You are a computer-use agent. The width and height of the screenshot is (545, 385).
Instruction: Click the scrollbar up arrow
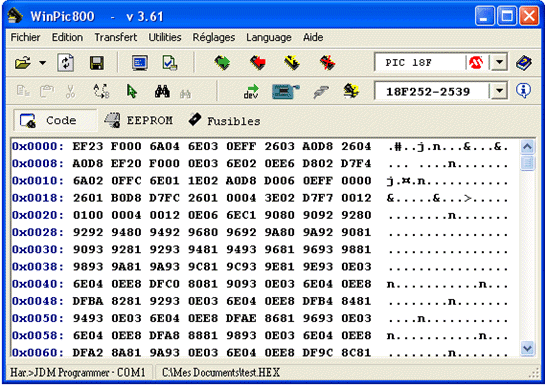pyautogui.click(x=527, y=147)
